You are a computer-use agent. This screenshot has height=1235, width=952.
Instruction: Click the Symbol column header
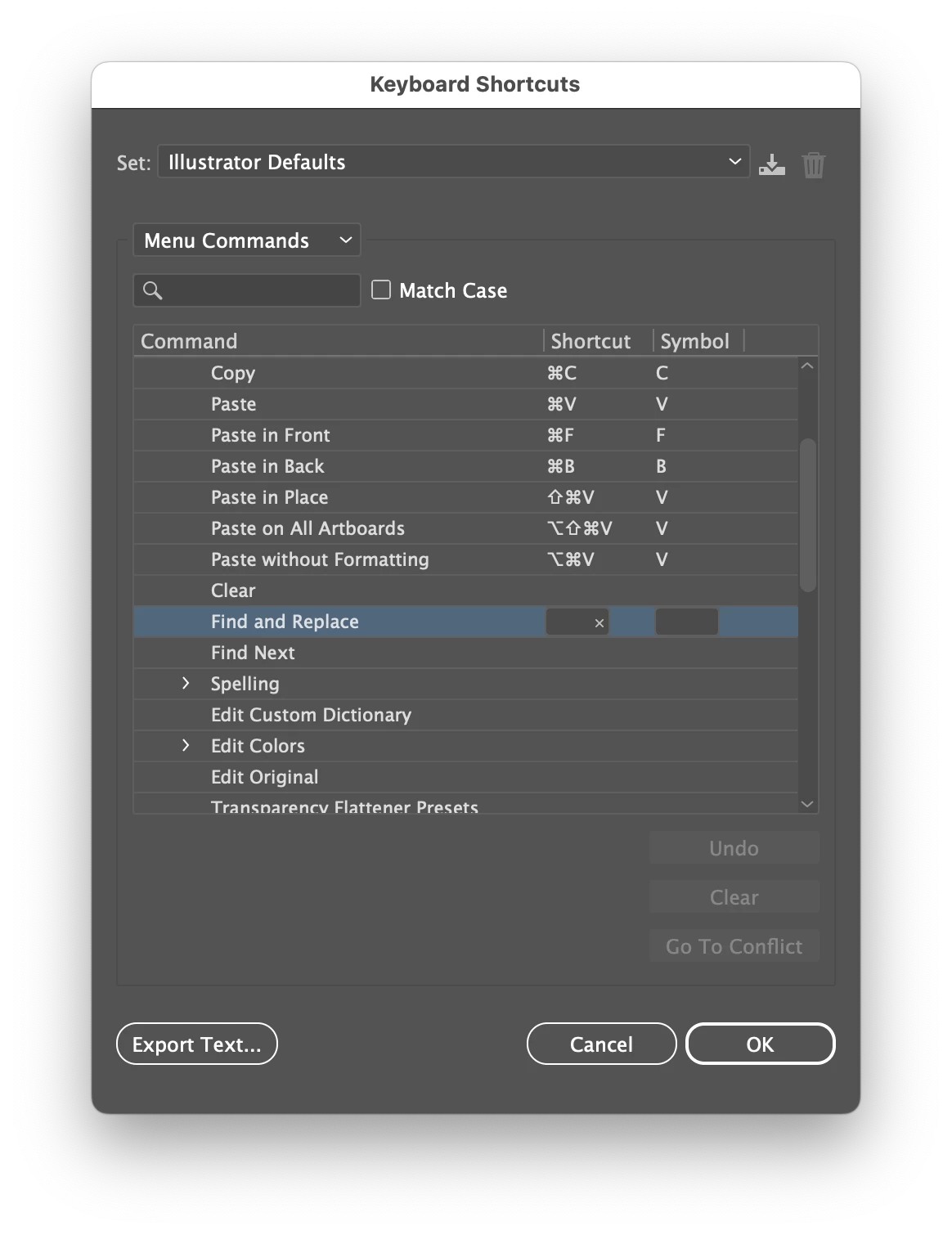coord(698,341)
